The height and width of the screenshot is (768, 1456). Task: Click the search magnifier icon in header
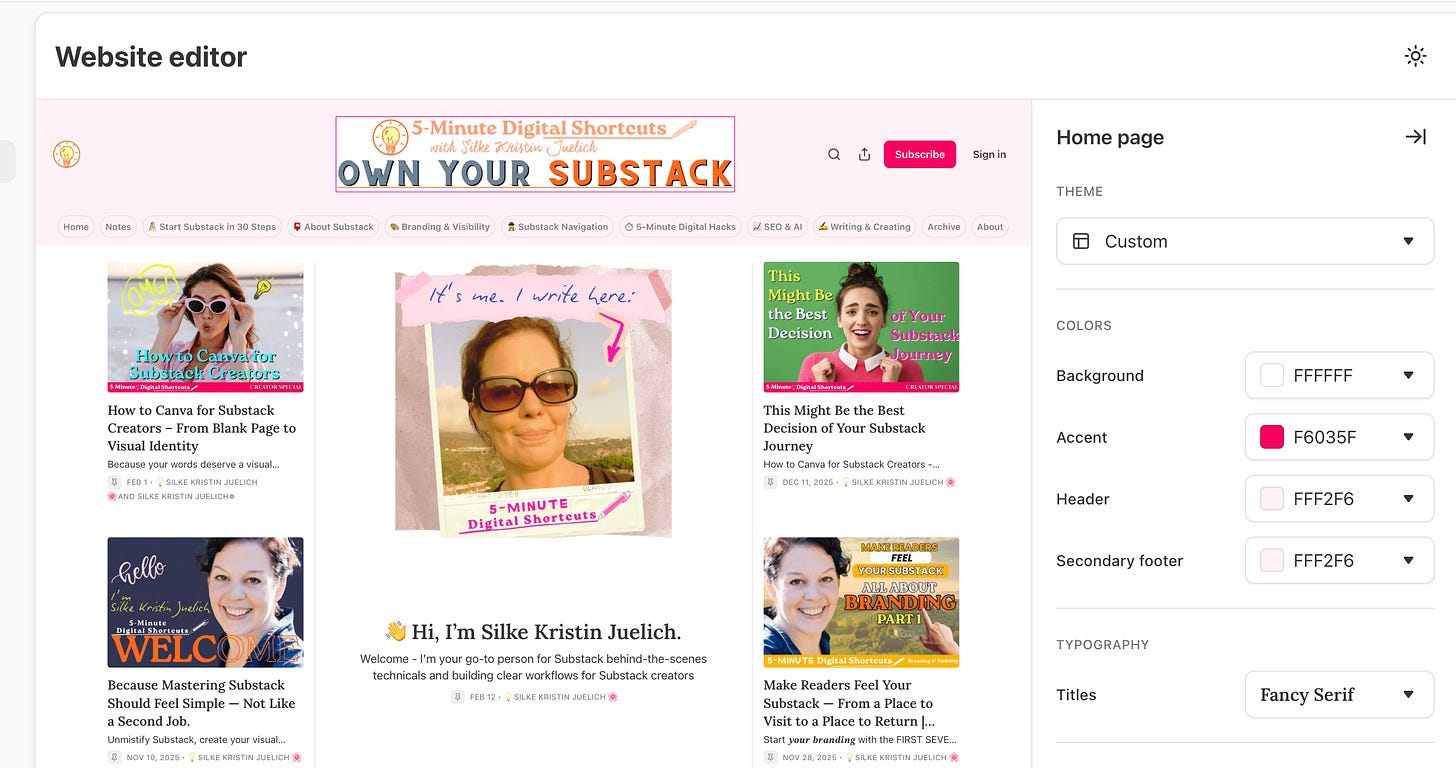[834, 154]
